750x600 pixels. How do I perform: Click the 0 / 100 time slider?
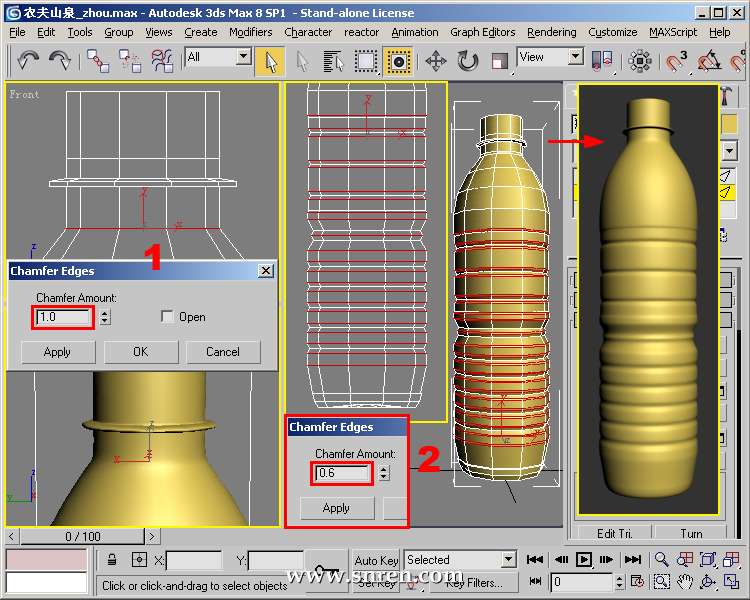82,537
